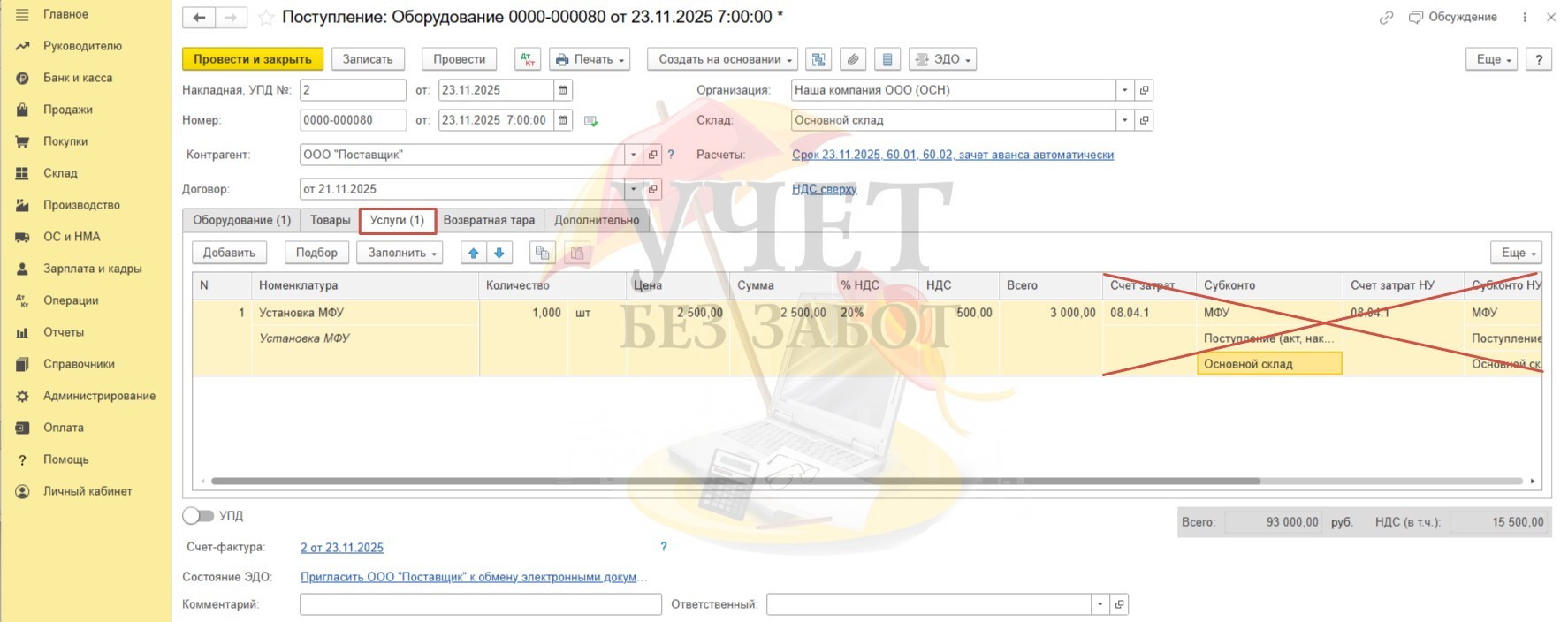Switch to Оборудование (1) tab
The width and height of the screenshot is (1568, 622).
click(241, 220)
